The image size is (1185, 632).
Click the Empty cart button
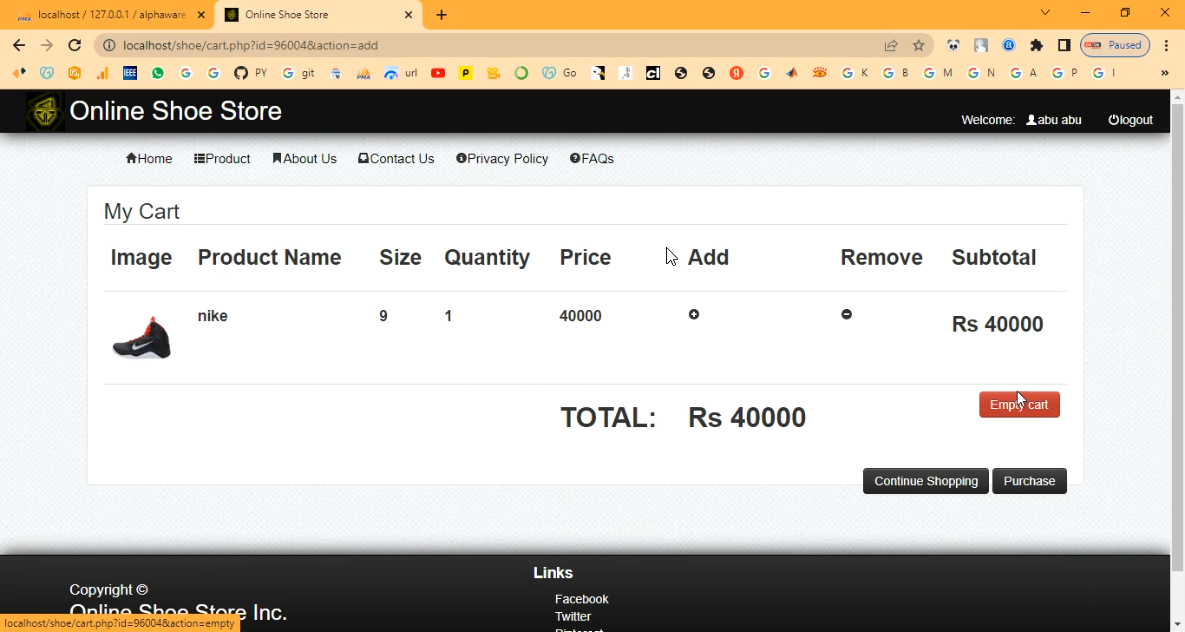pos(1019,404)
